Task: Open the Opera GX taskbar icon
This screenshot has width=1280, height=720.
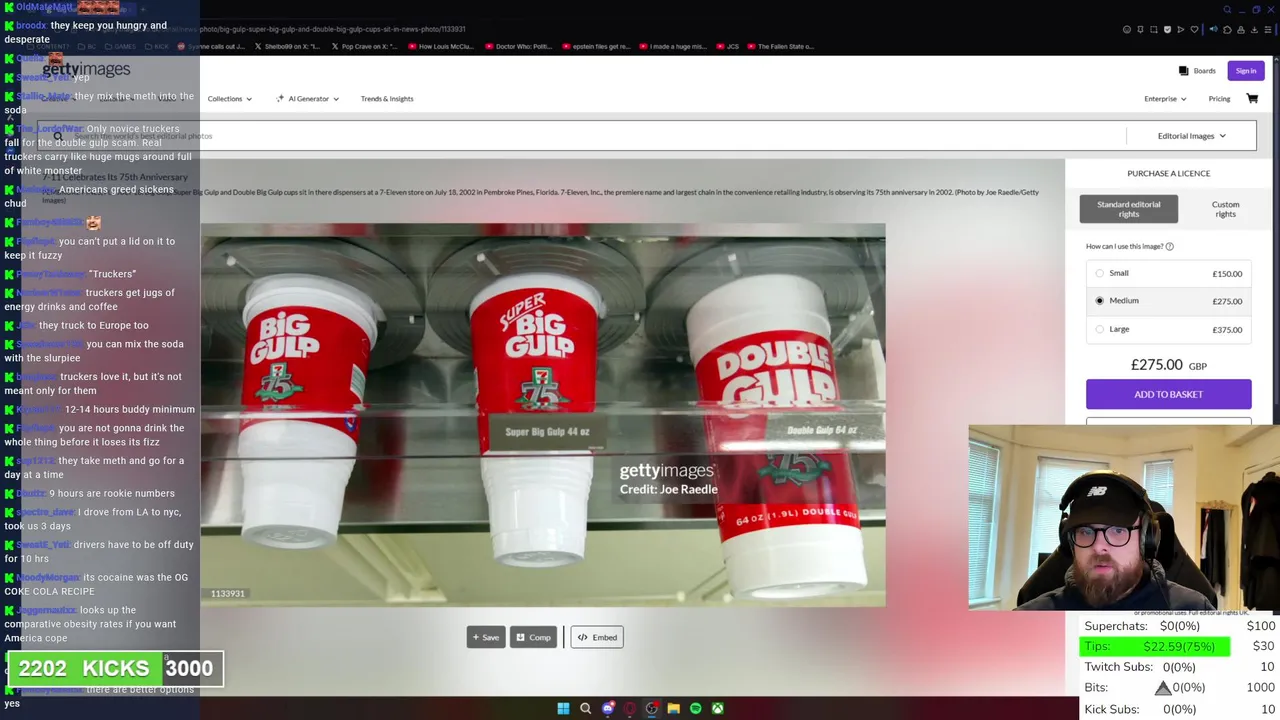Action: (x=630, y=708)
